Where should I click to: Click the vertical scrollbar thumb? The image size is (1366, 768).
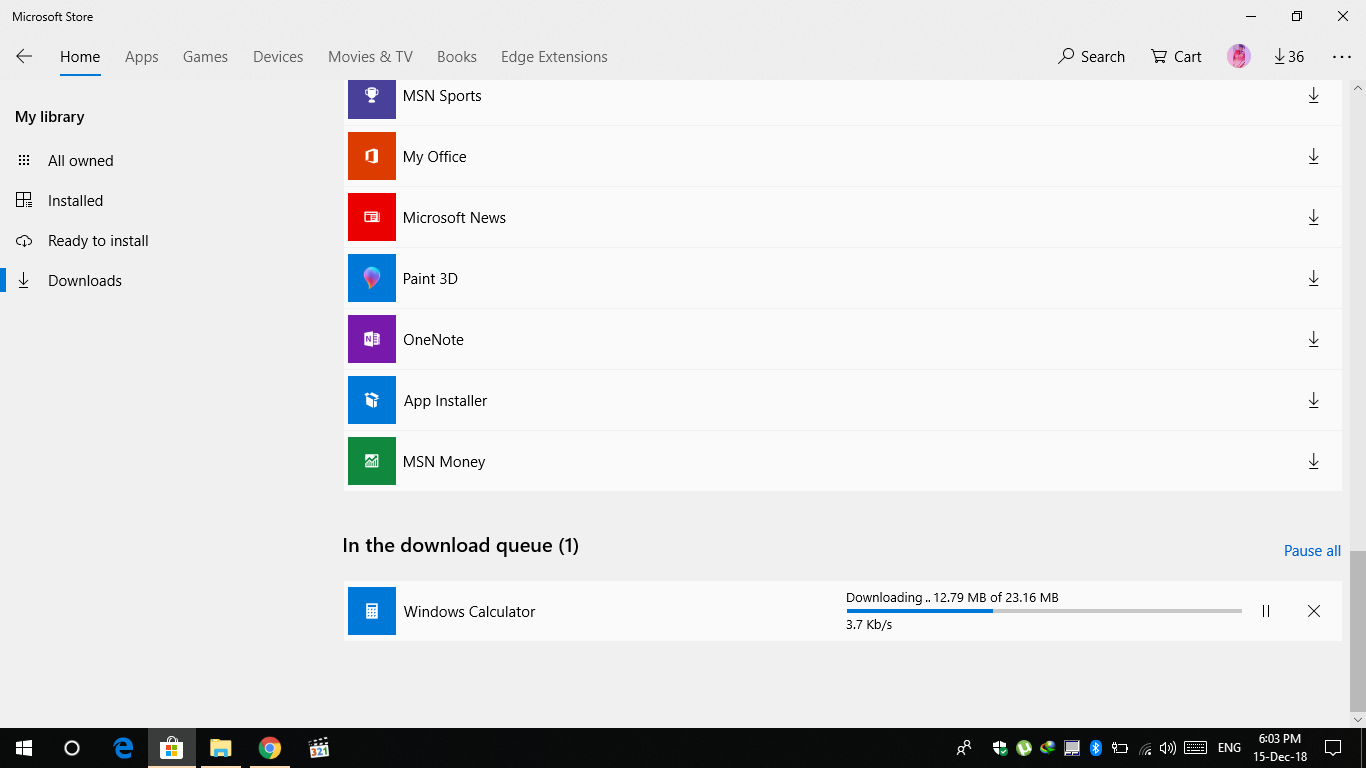1357,630
